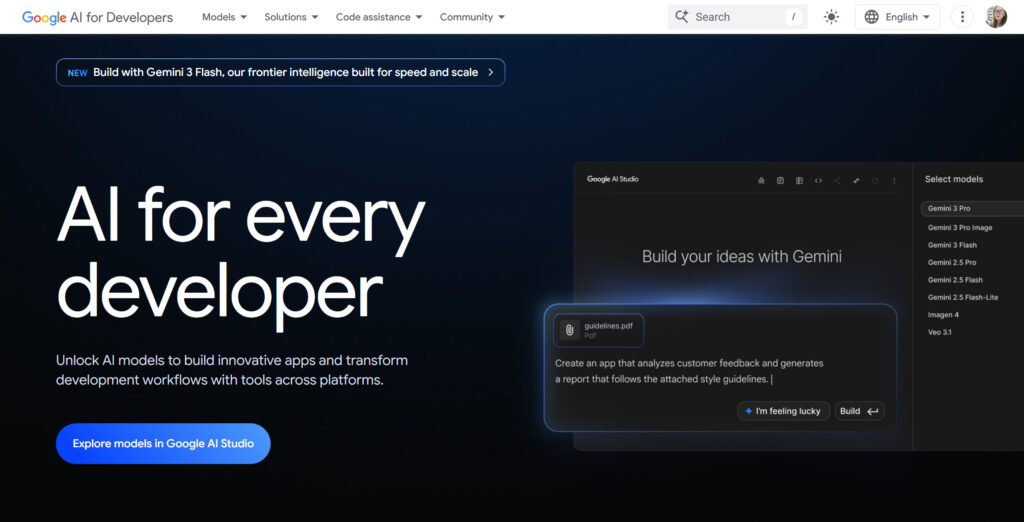Click the NEW badge on the announcement banner
Screen dimensions: 1024x522
tap(78, 73)
